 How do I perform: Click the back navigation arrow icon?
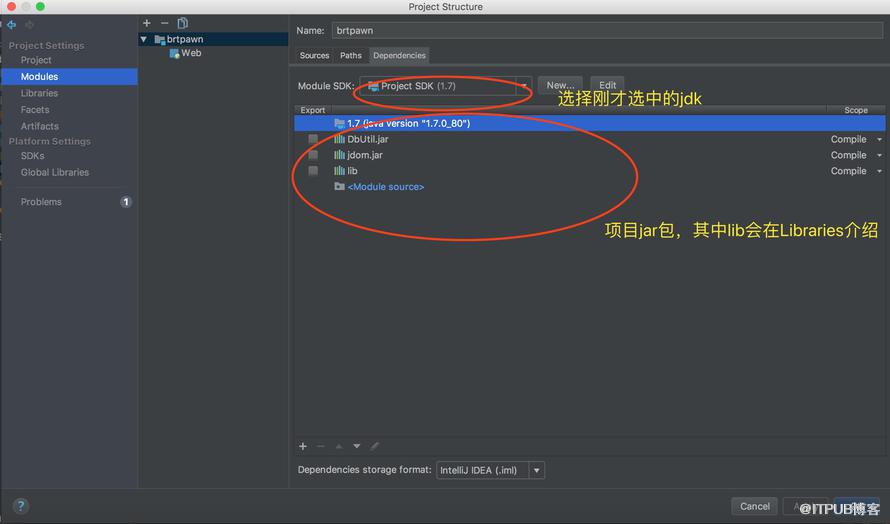click(x=11, y=25)
